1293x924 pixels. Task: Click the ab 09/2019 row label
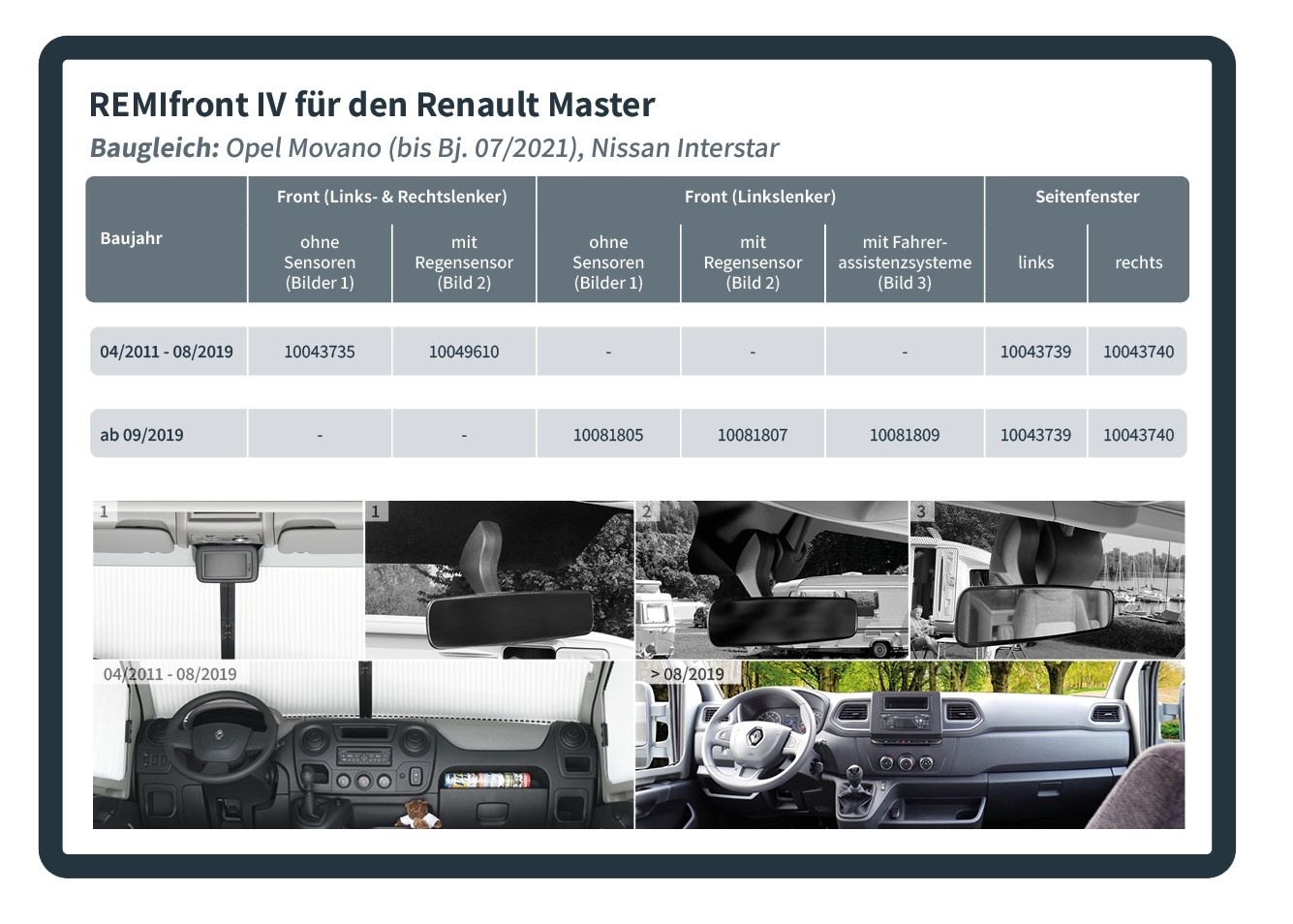135,433
